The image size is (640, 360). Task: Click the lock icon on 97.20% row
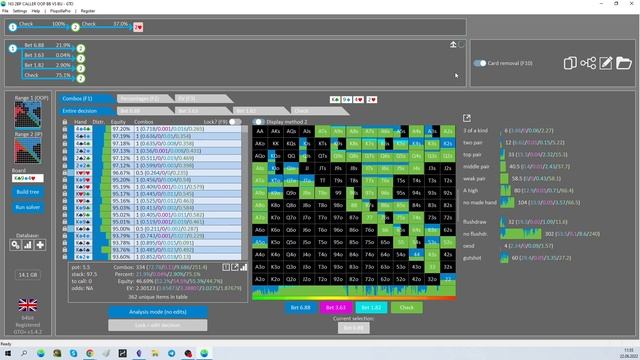coord(65,129)
